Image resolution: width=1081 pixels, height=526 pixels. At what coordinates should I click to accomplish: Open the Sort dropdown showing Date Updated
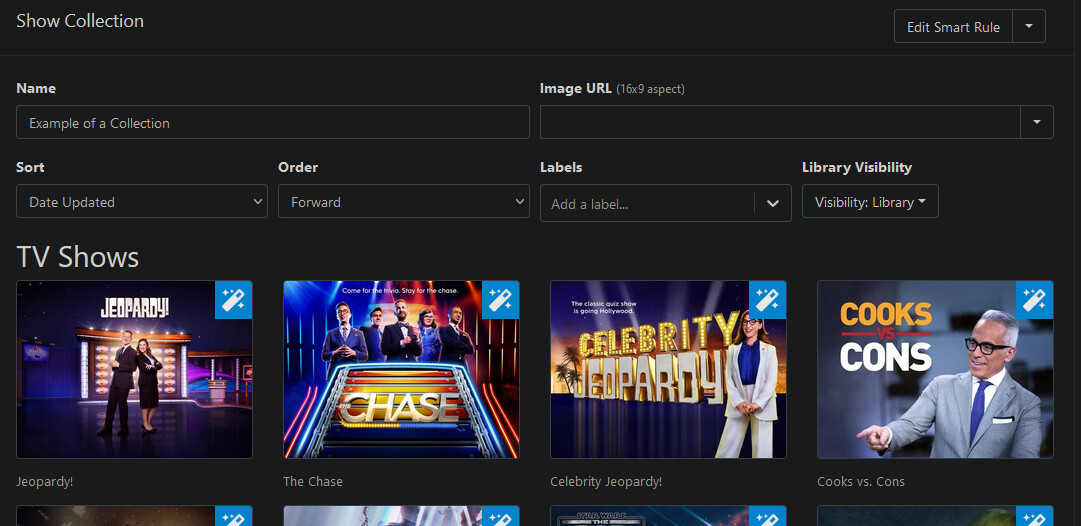click(141, 202)
